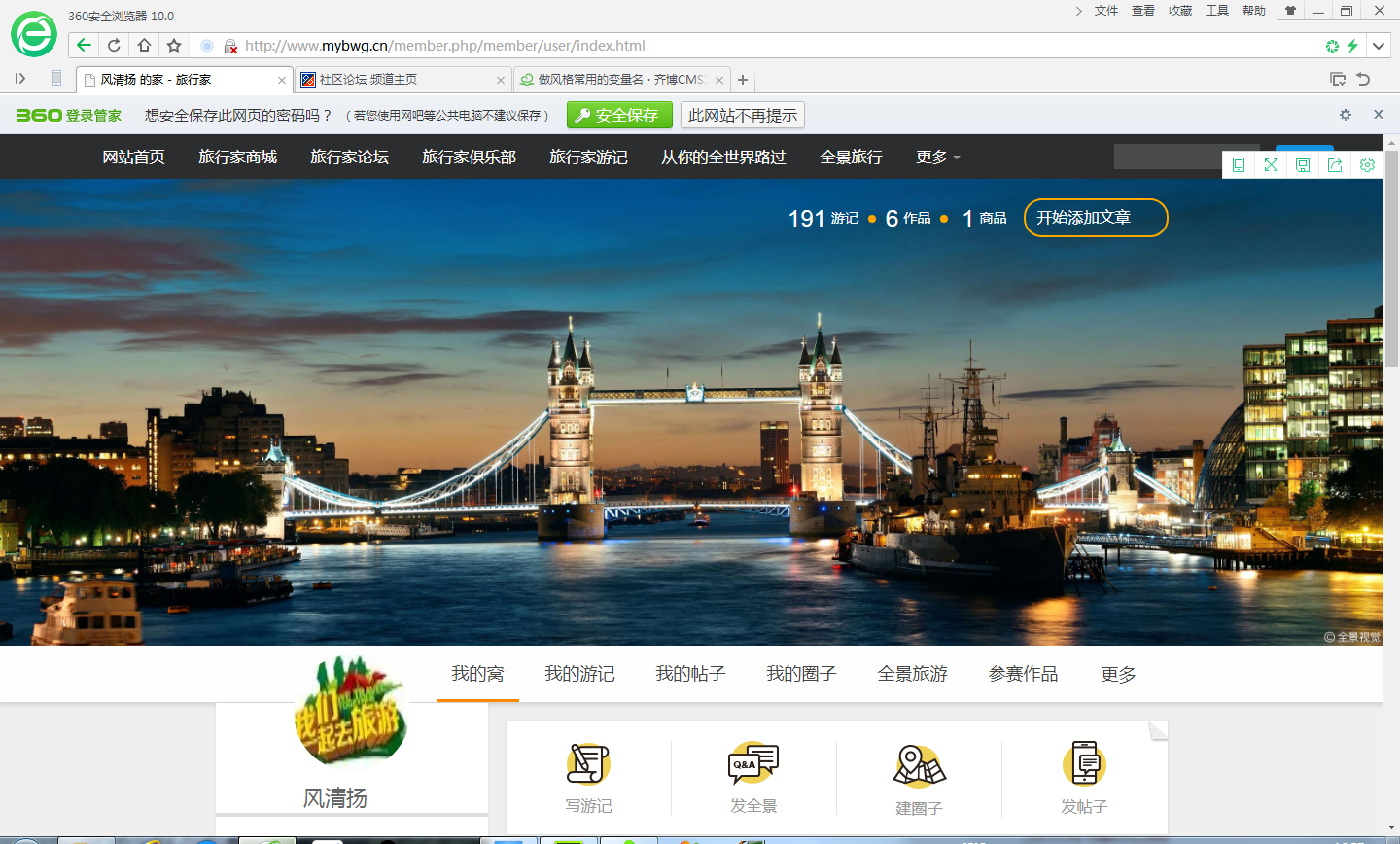
Task: Click the fullscreen expand arrows icon
Action: pos(1271,165)
